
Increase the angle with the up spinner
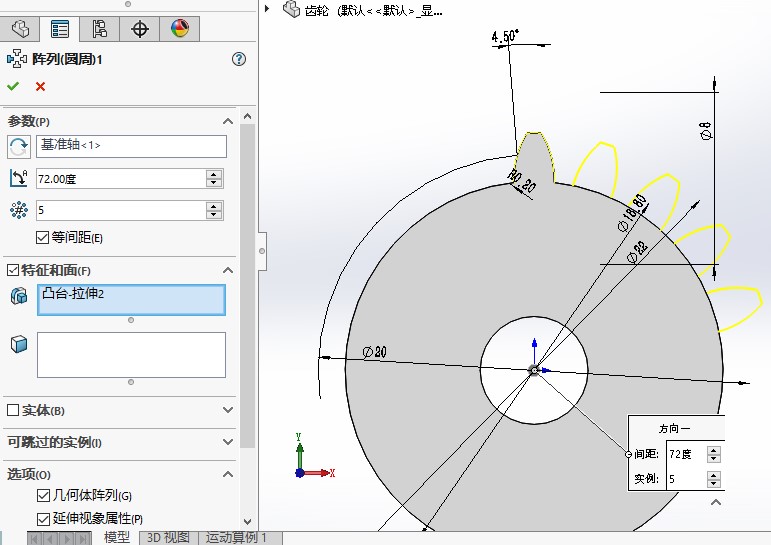click(x=214, y=175)
